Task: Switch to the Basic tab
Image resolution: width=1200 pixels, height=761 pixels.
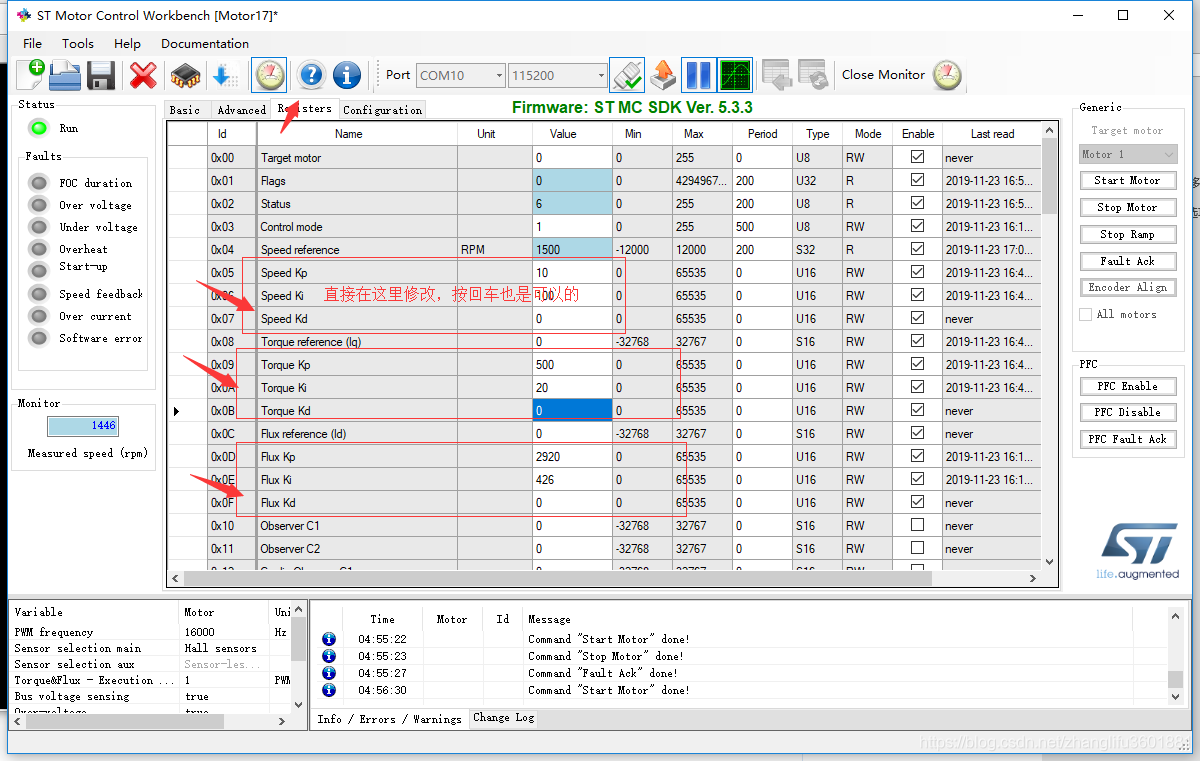Action: pos(185,110)
